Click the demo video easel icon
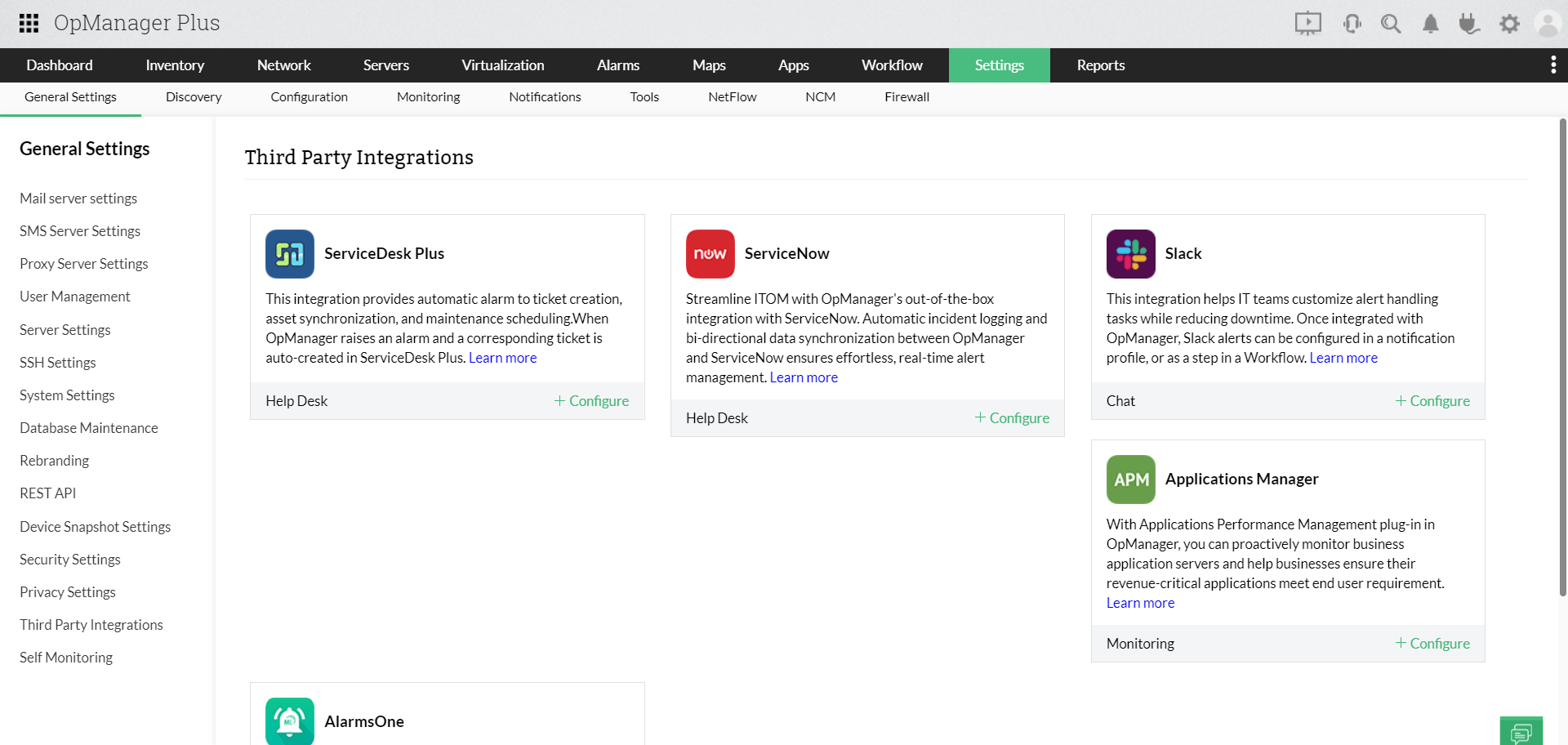This screenshot has height=745, width=1568. point(1307,24)
